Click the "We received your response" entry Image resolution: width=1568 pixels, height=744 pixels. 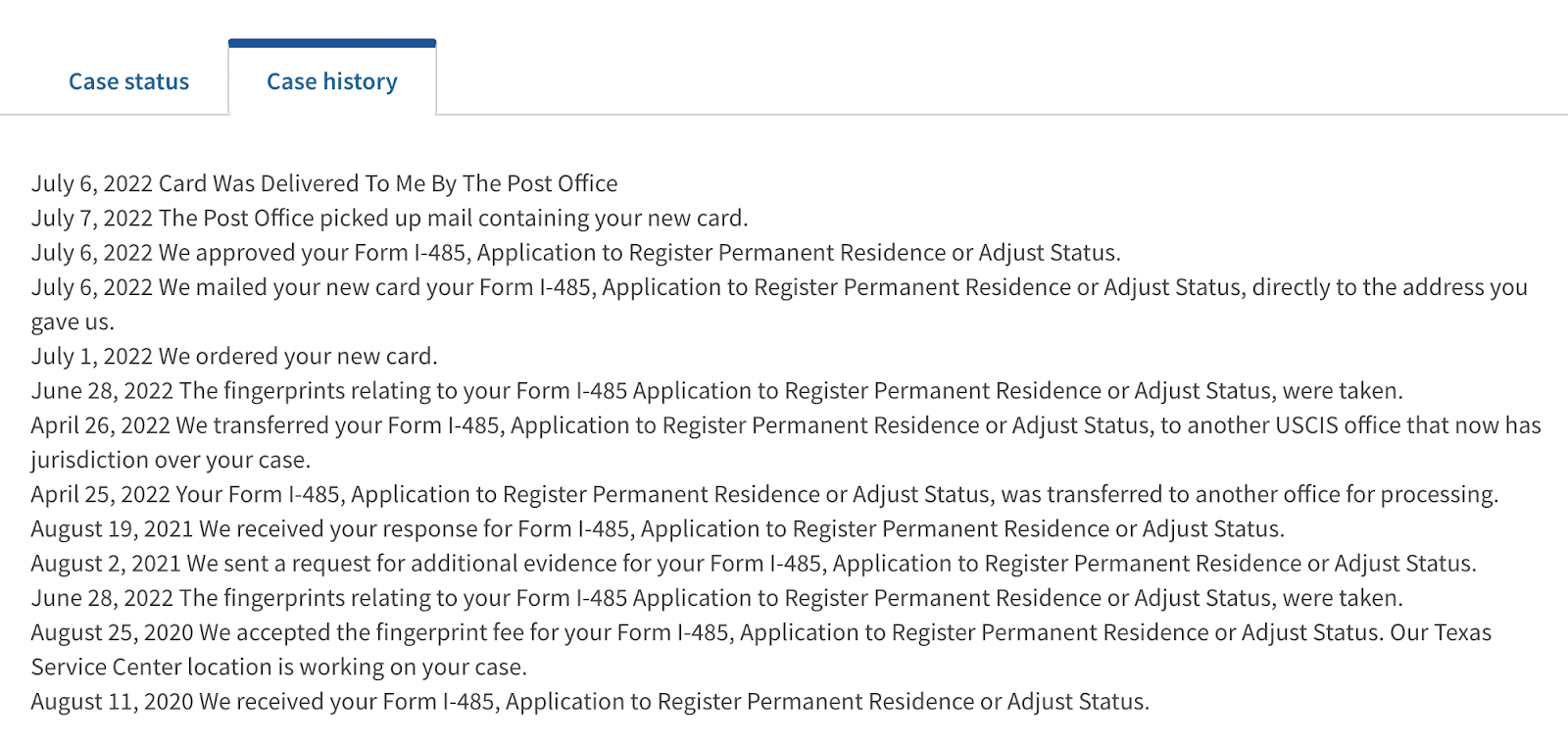point(657,529)
